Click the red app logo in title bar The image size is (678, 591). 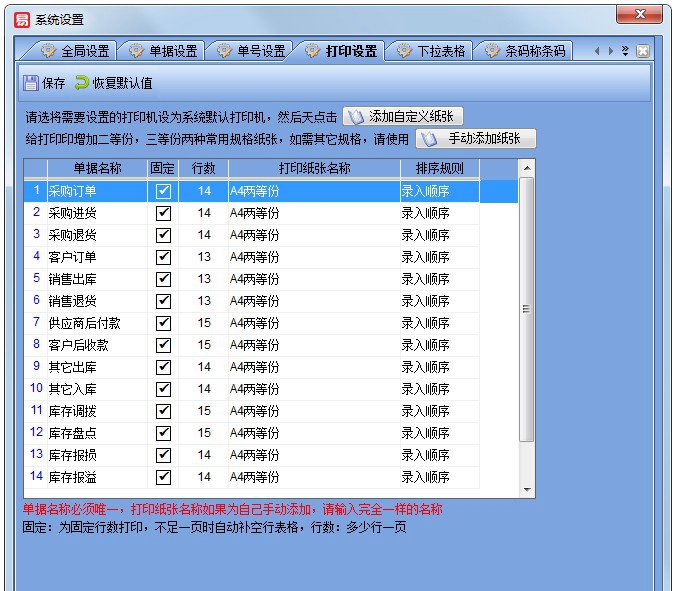[22, 19]
